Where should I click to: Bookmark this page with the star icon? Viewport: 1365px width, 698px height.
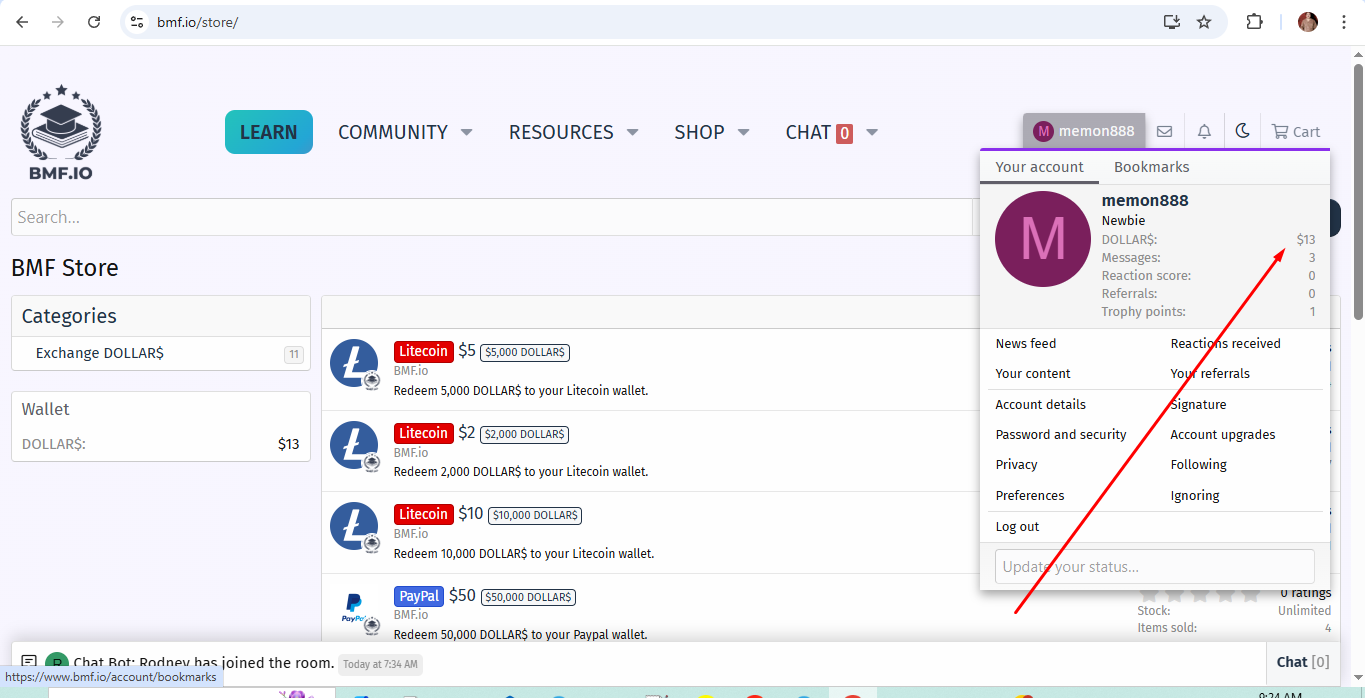click(1204, 22)
